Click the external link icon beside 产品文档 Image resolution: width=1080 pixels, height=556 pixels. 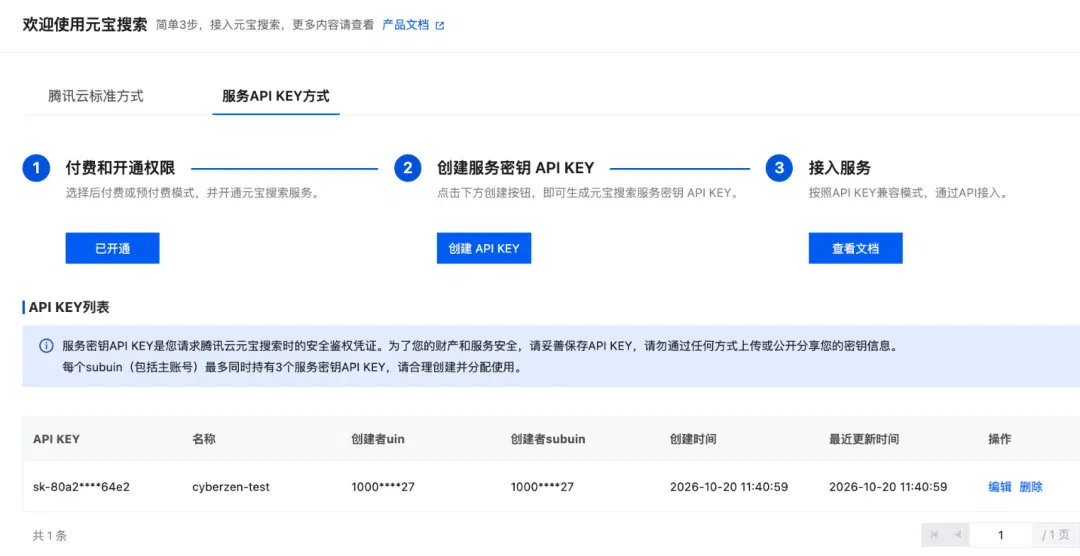tap(440, 25)
